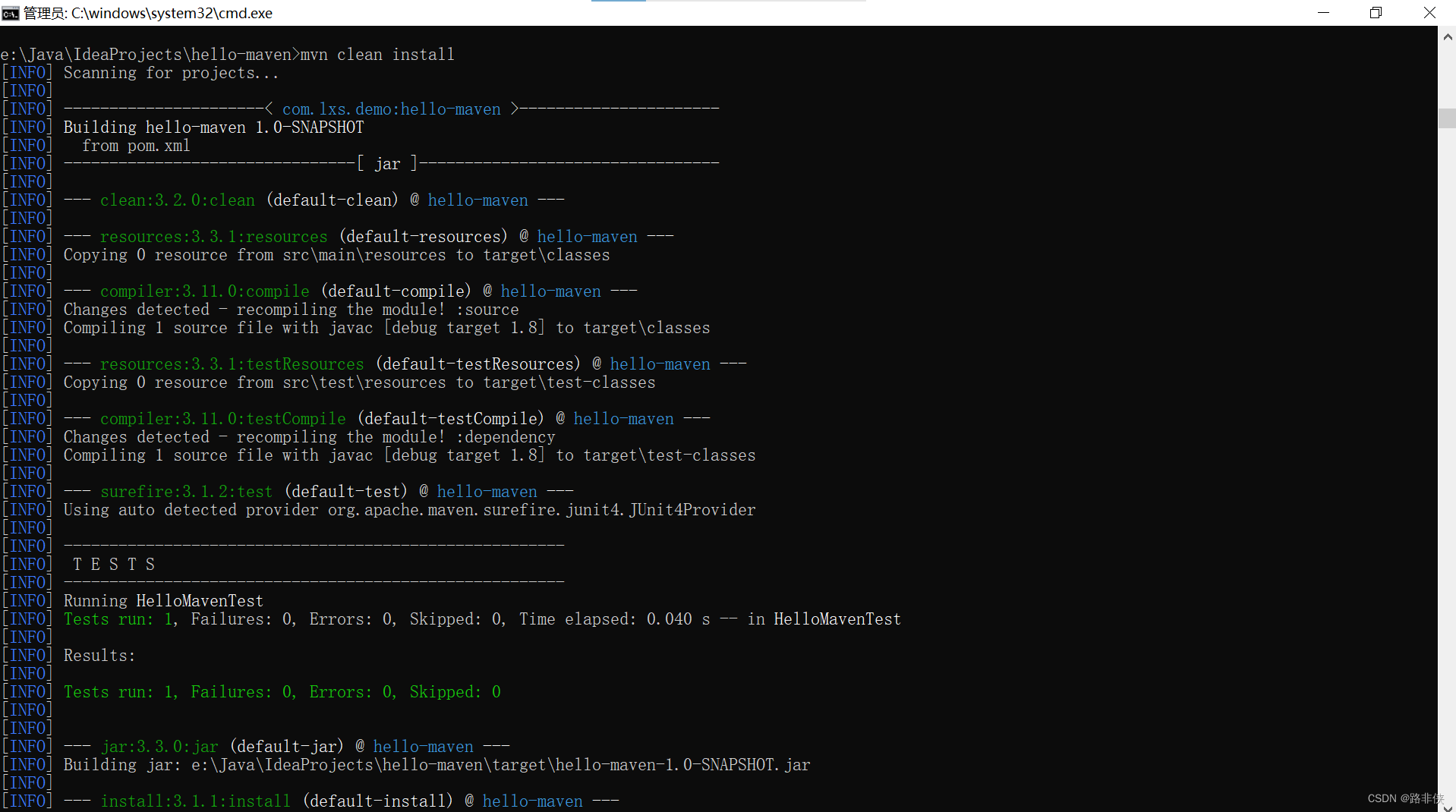Image resolution: width=1456 pixels, height=812 pixels.
Task: Click 'Building hello-maven 1.0-SNAPSHOT' line
Action: [x=213, y=127]
